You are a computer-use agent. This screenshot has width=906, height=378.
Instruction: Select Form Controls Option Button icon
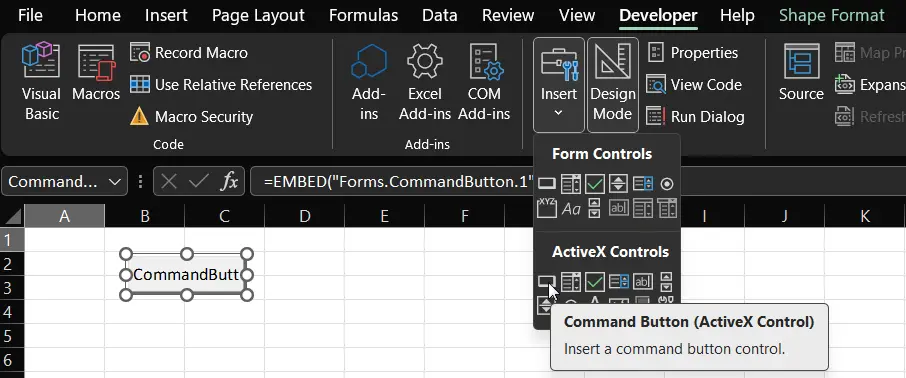pos(667,184)
